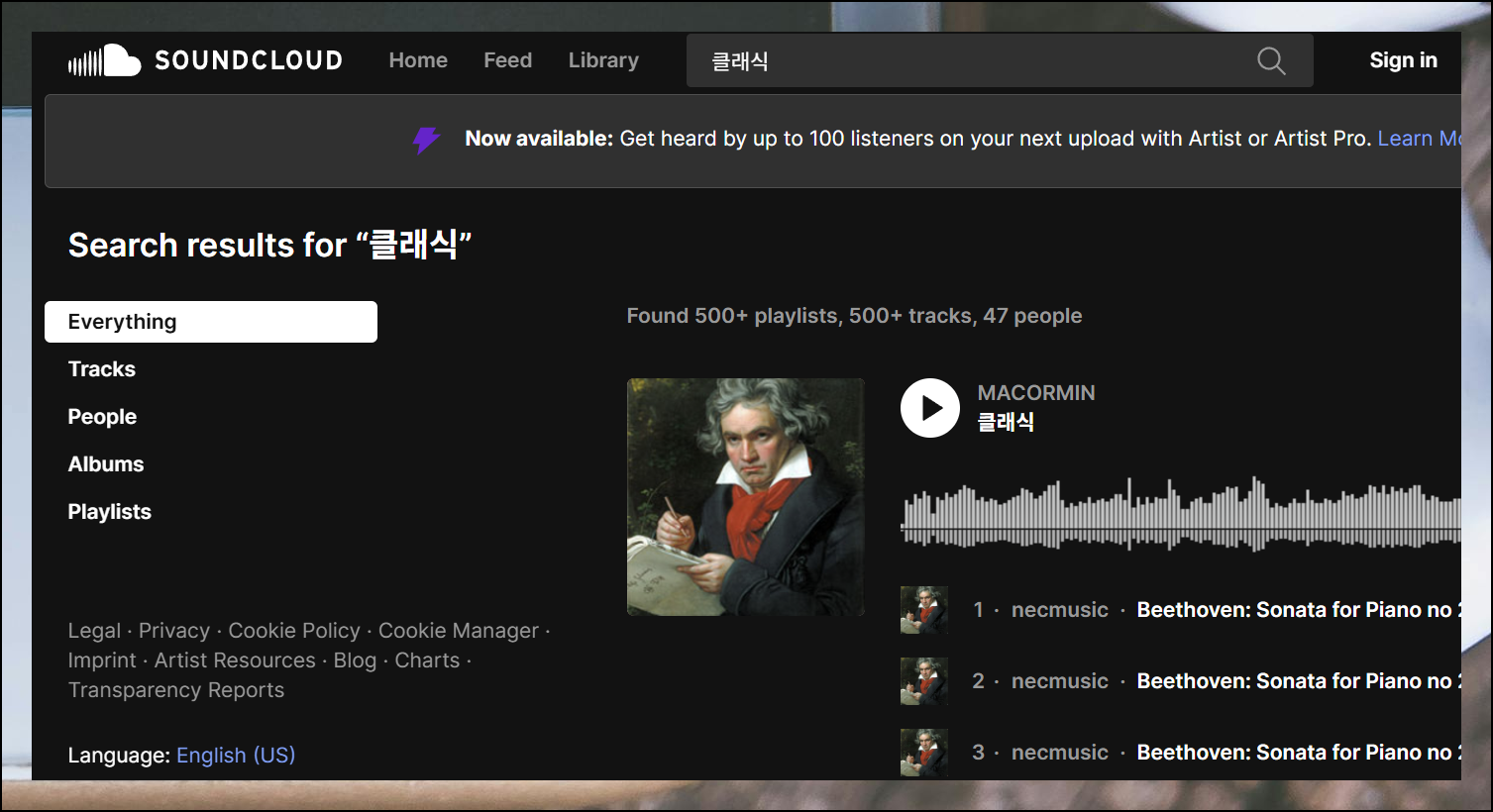Screen dimensions: 1493x812
Task: Open track 2 small Beethoven thumbnail
Action: point(924,681)
